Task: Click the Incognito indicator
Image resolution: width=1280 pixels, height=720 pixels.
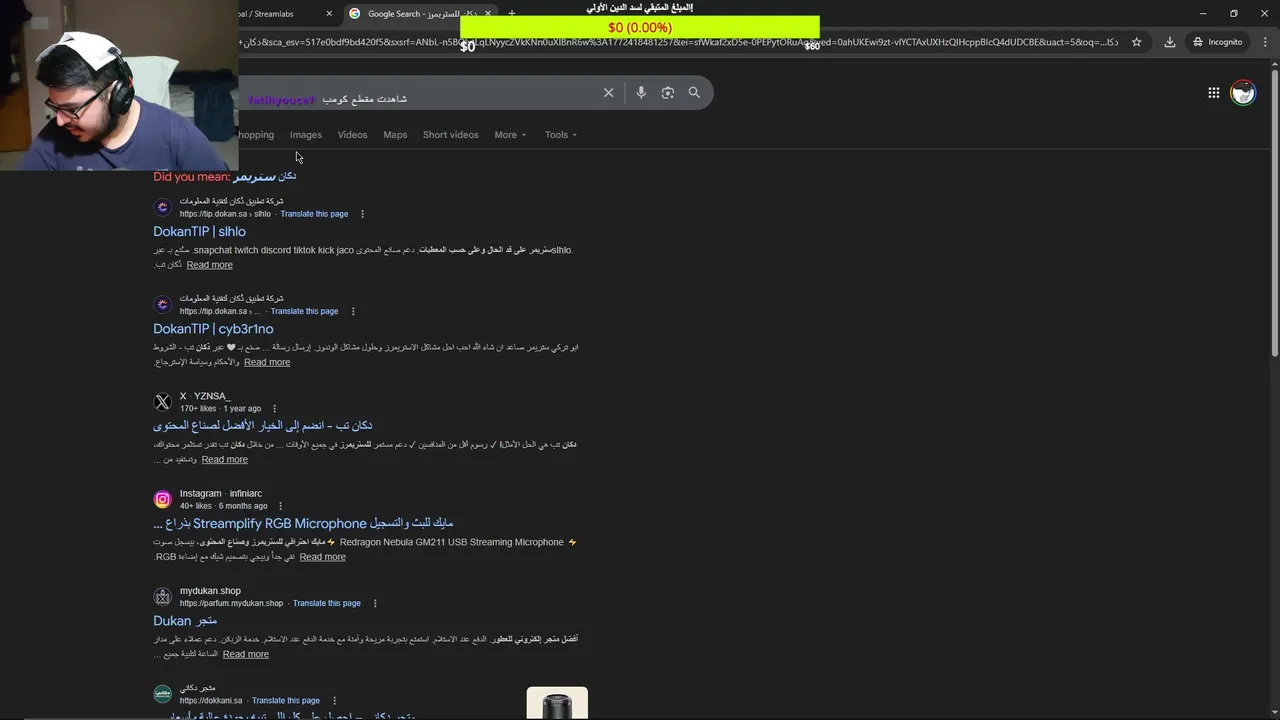Action: point(1217,42)
